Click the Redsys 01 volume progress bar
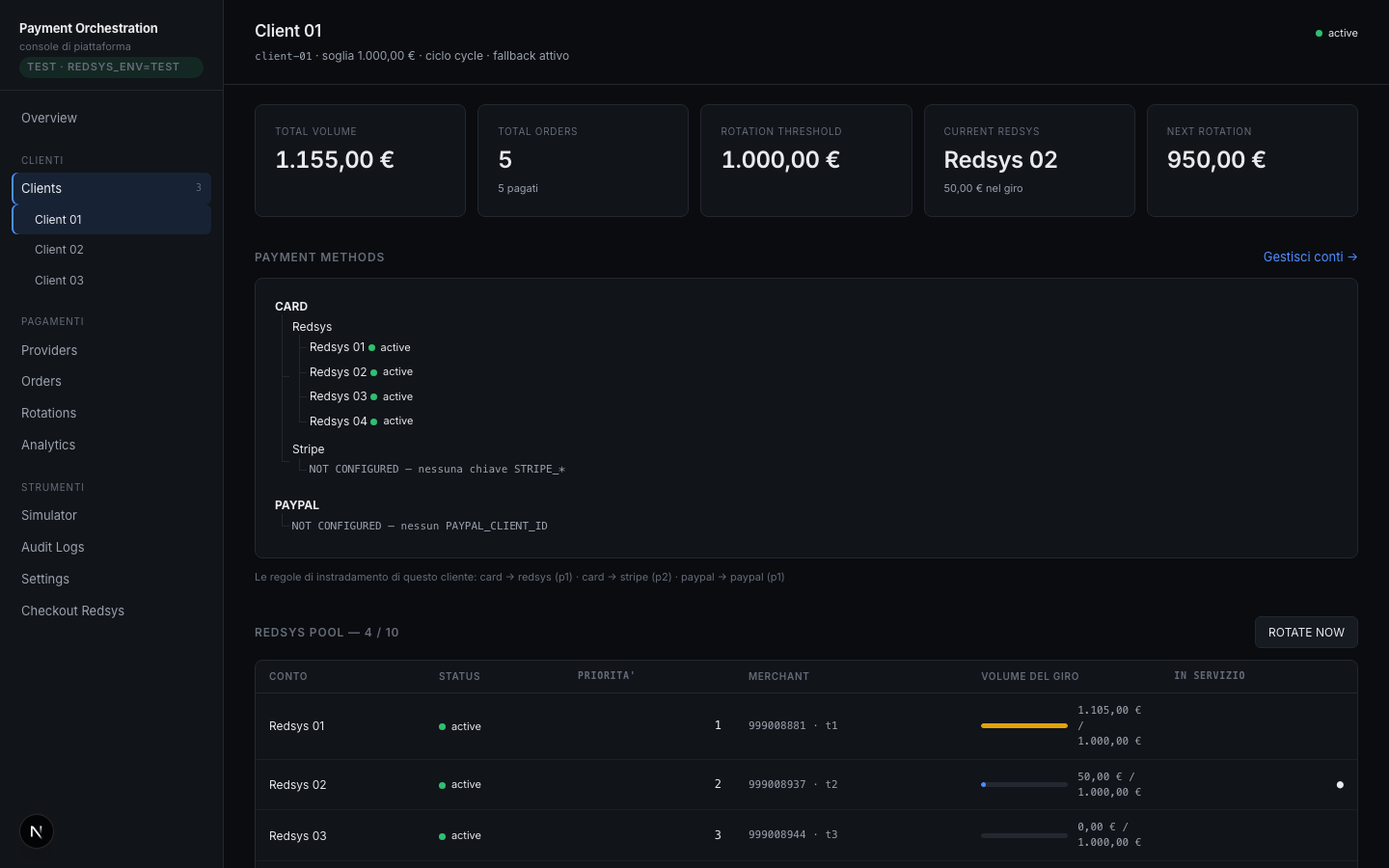Viewport: 1389px width, 868px height. click(1024, 725)
